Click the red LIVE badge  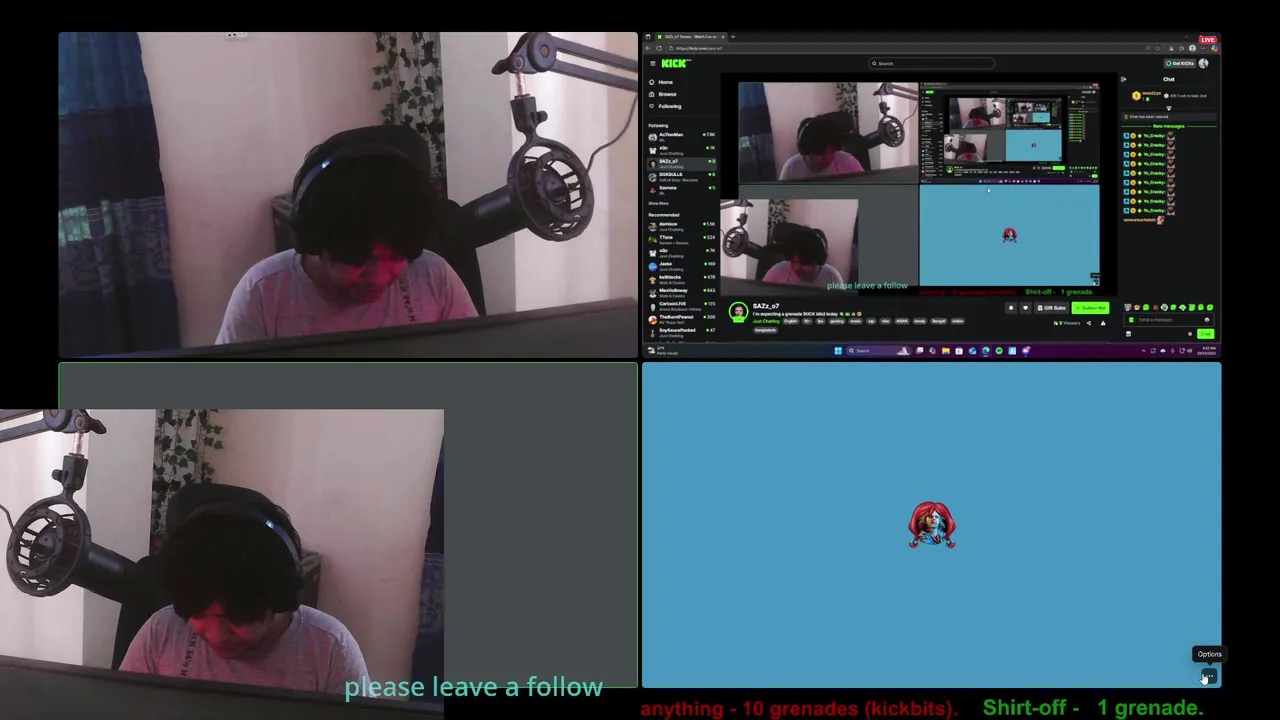pos(1208,40)
